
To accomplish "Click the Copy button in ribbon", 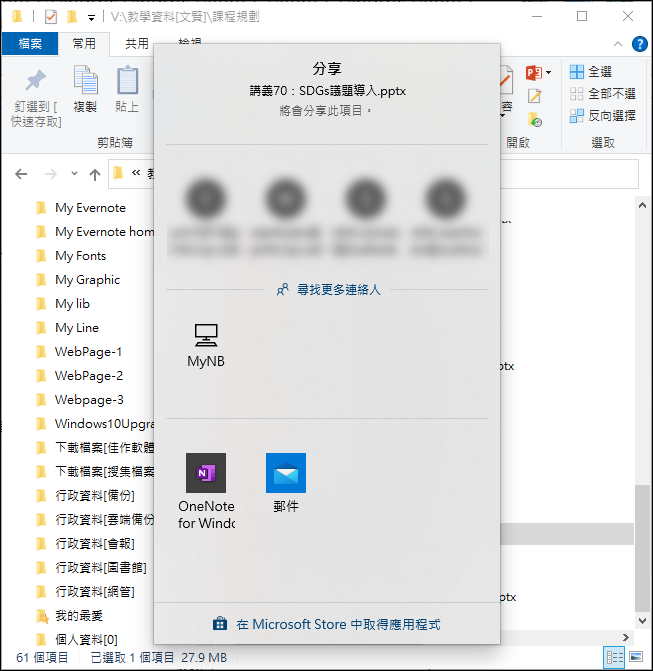I will coord(85,89).
